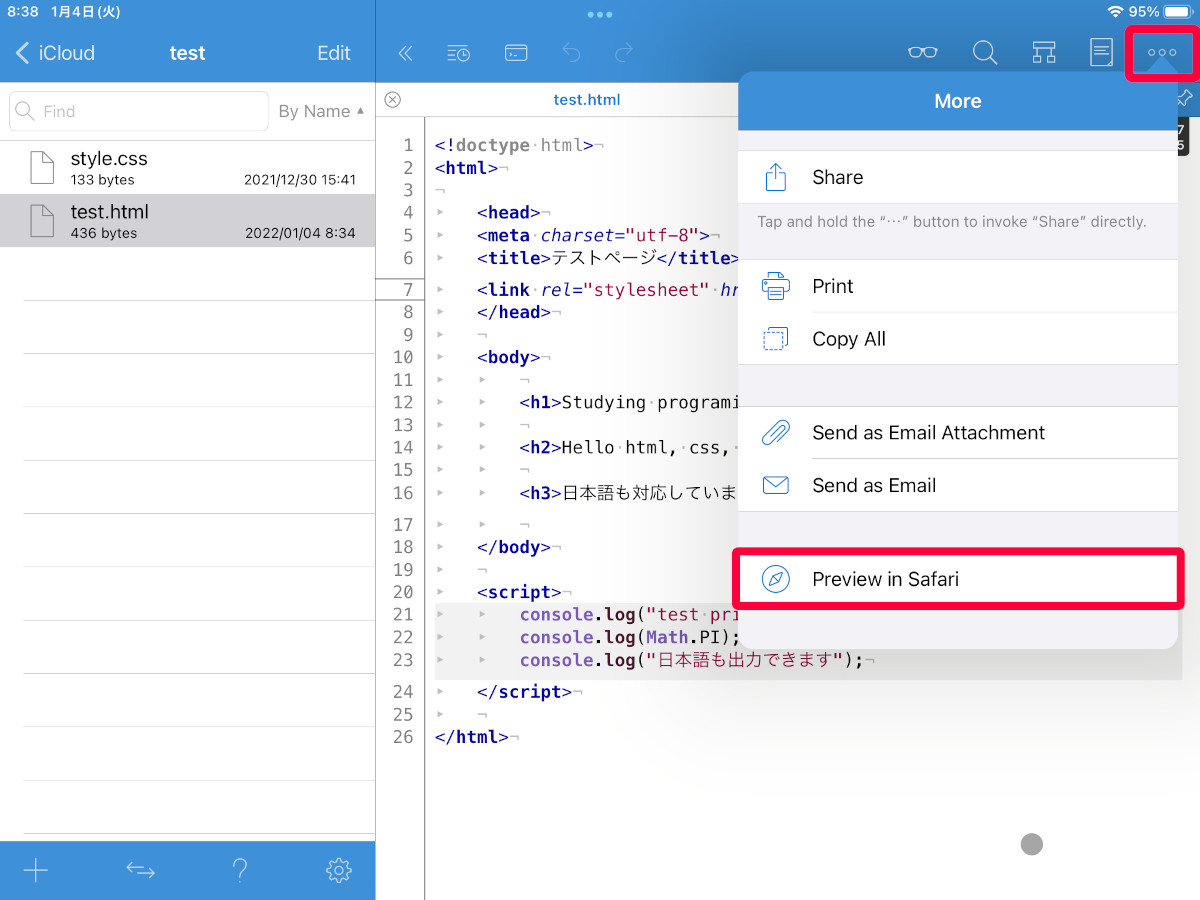Screen dimensions: 1200x900
Task: Open the document info page icon
Action: click(1101, 53)
